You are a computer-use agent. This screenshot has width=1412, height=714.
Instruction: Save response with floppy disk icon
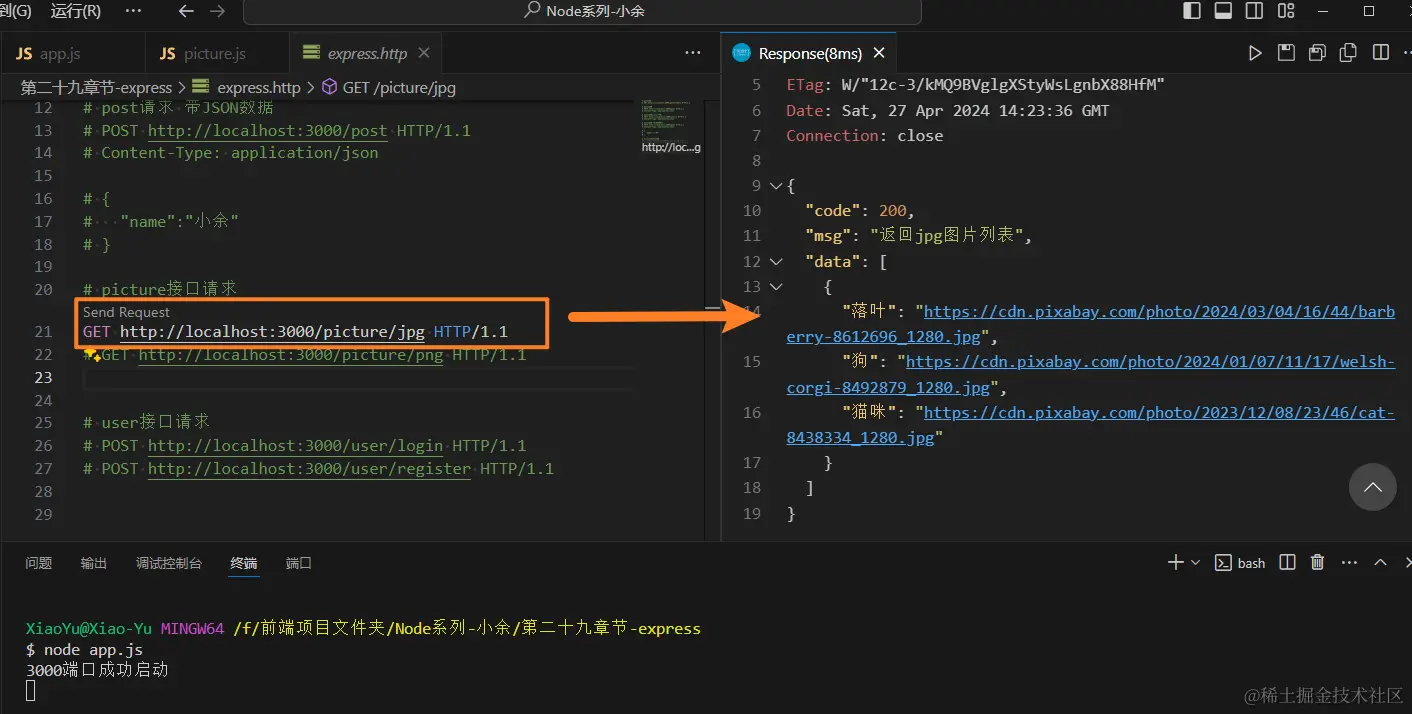1287,53
